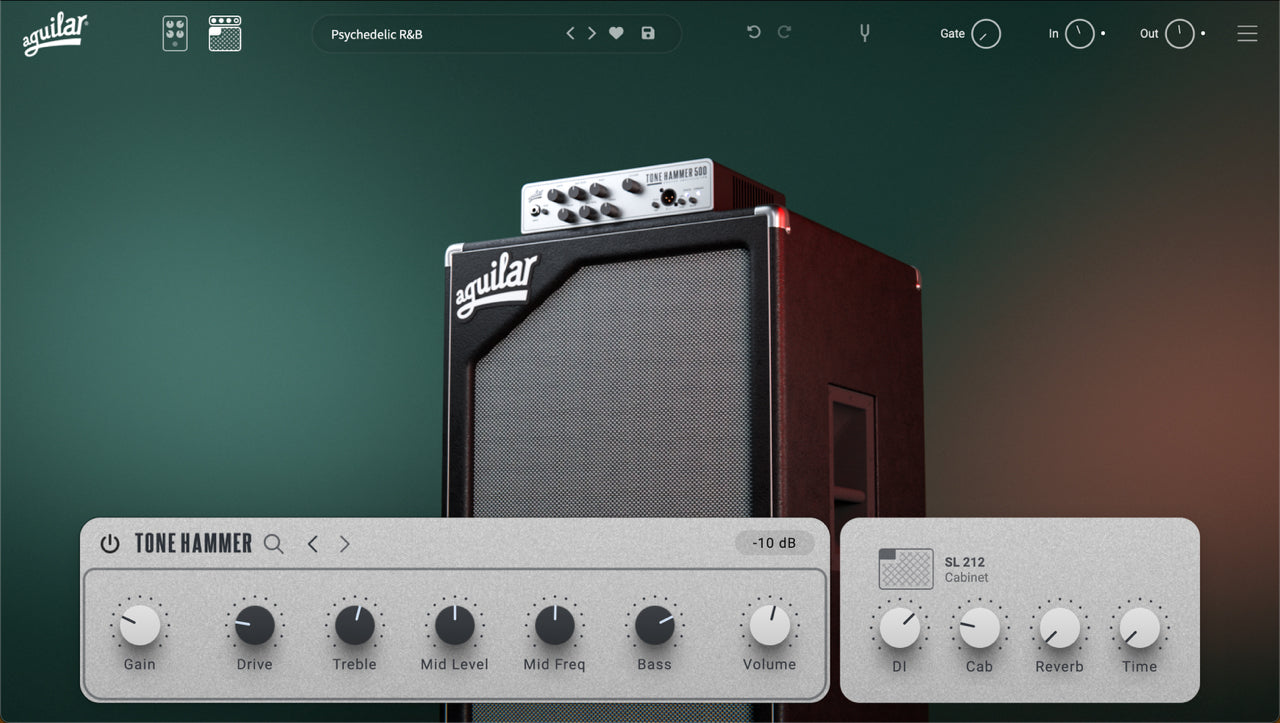Click the redo arrow icon

pyautogui.click(x=785, y=32)
